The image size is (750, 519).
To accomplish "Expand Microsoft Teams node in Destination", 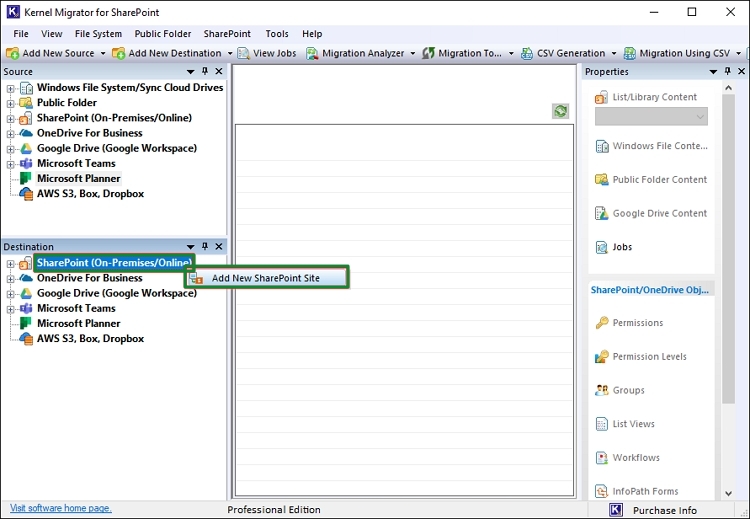I will (11, 309).
